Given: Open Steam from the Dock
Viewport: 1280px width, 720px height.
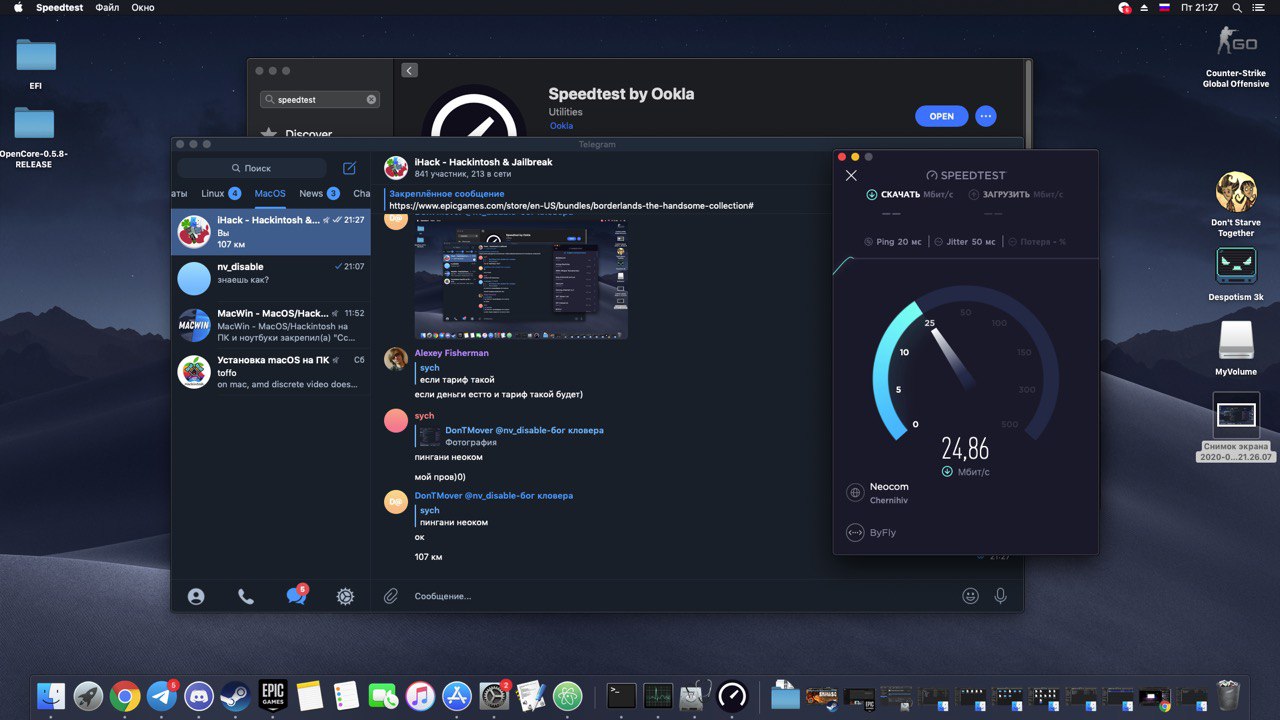Looking at the screenshot, I should coord(236,696).
